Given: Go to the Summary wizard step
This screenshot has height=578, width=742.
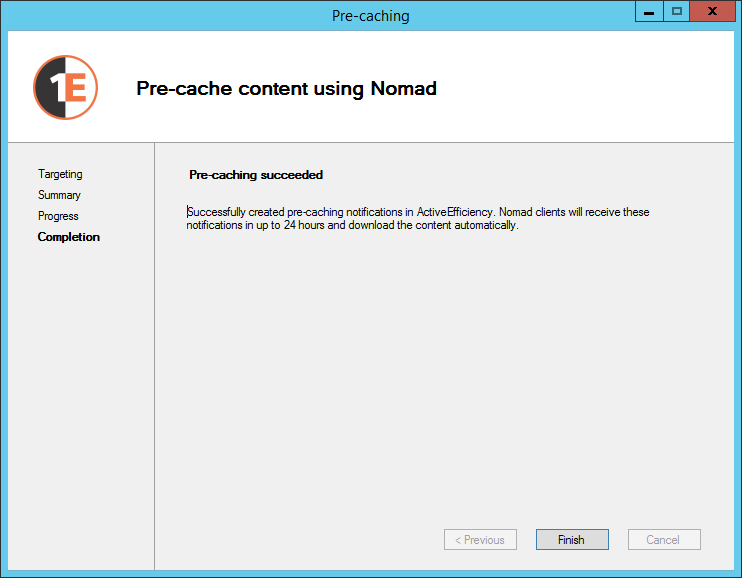Looking at the screenshot, I should click(59, 195).
